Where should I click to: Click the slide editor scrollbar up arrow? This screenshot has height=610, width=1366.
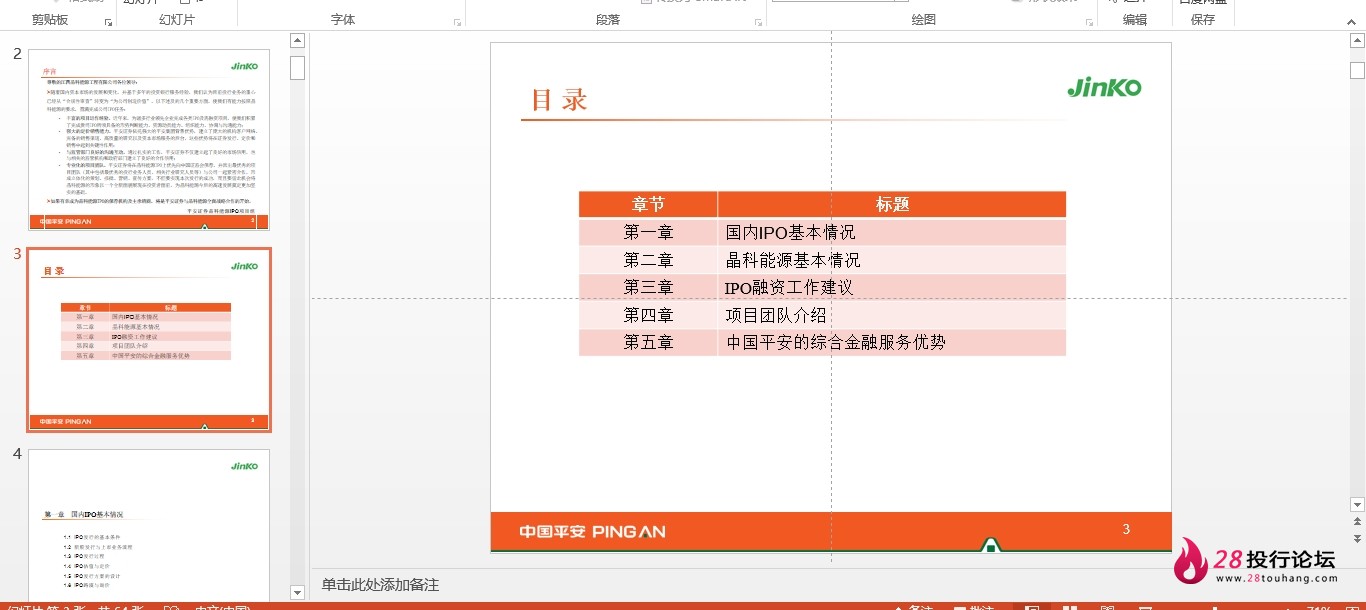tap(1357, 40)
